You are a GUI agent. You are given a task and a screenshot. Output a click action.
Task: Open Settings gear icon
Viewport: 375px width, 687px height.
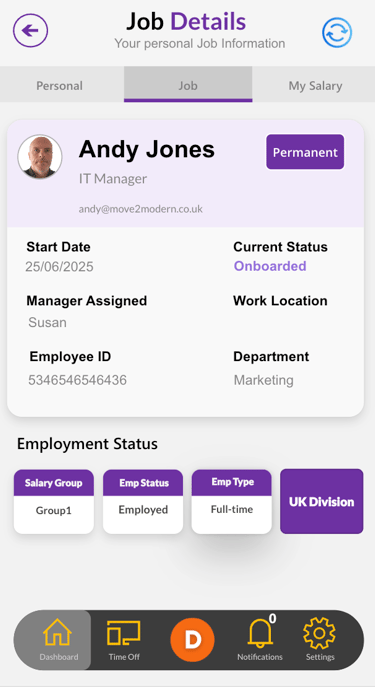tap(319, 633)
